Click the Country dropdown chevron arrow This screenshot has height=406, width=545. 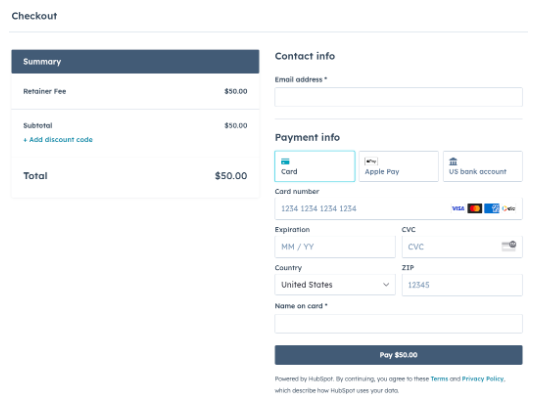click(386, 285)
